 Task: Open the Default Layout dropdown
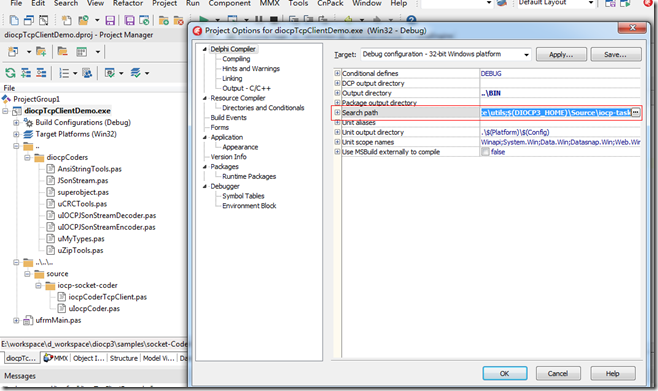(x=591, y=3)
